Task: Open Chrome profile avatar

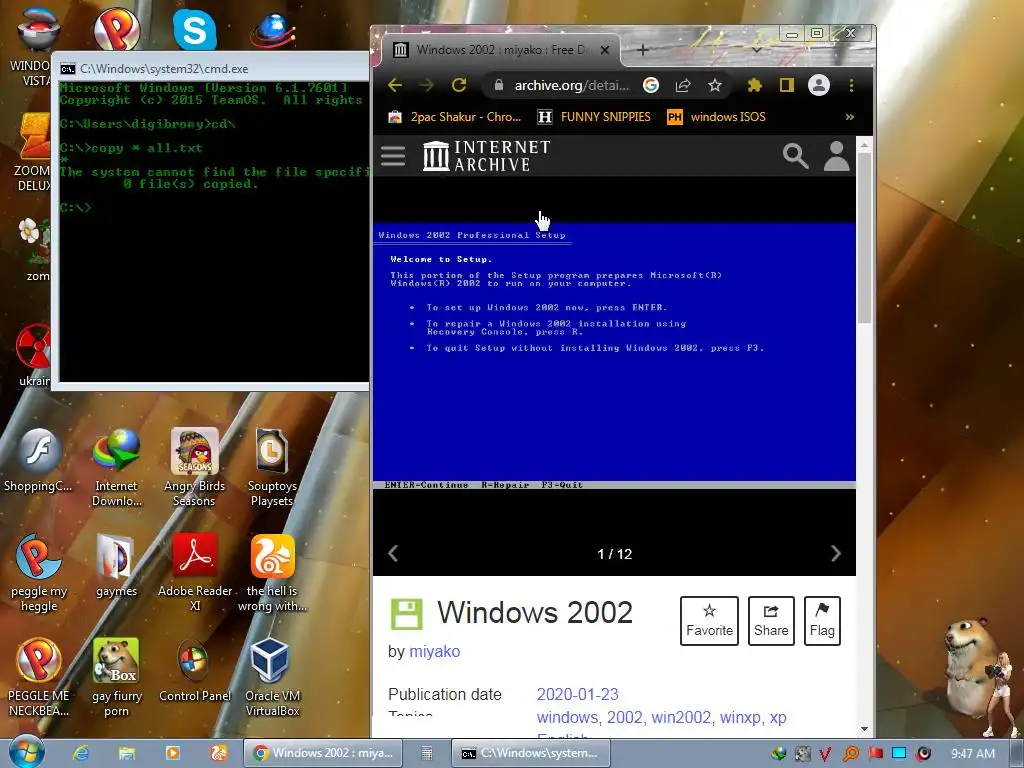Action: (x=818, y=86)
